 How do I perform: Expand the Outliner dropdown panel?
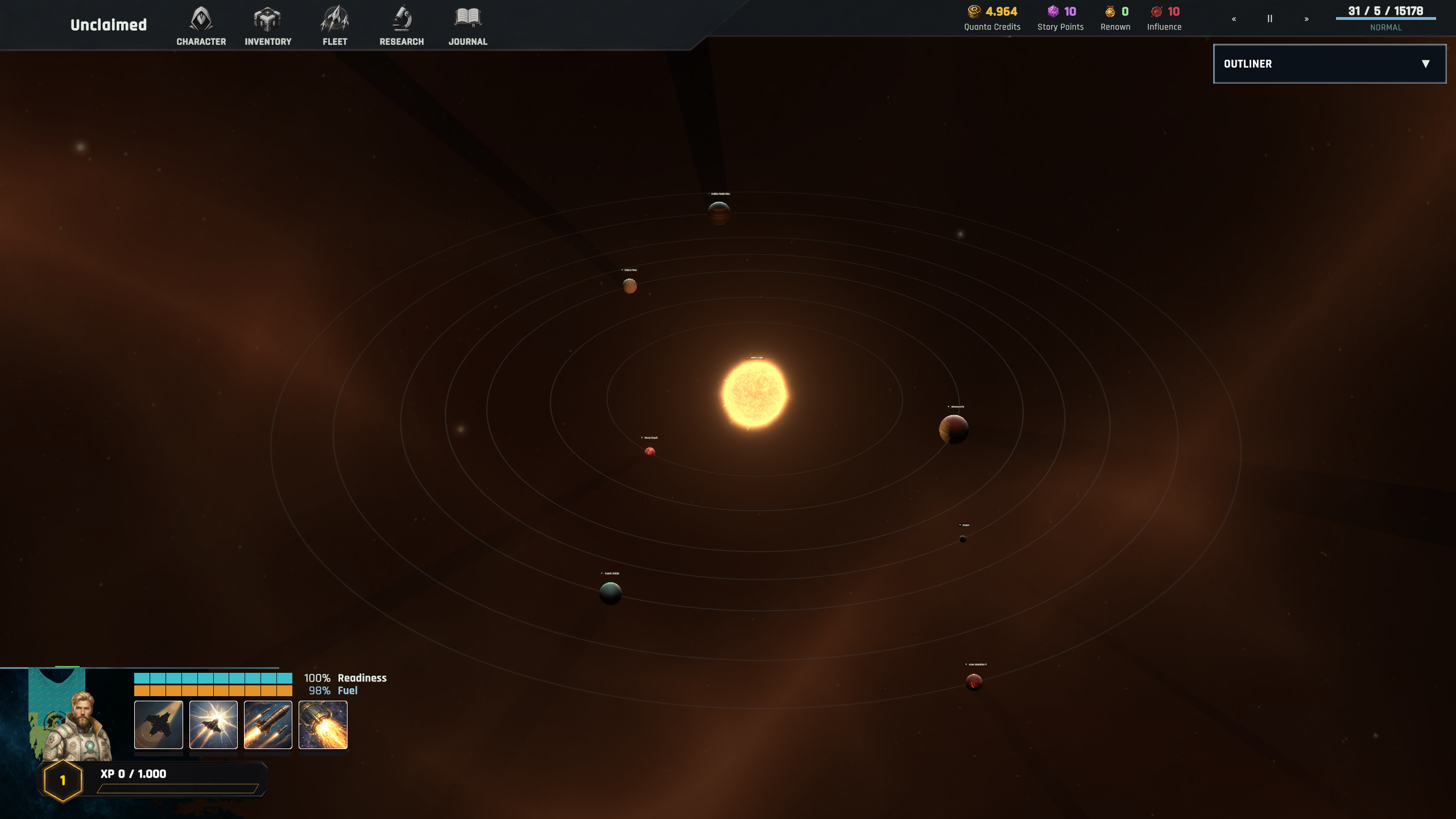(x=1330, y=64)
